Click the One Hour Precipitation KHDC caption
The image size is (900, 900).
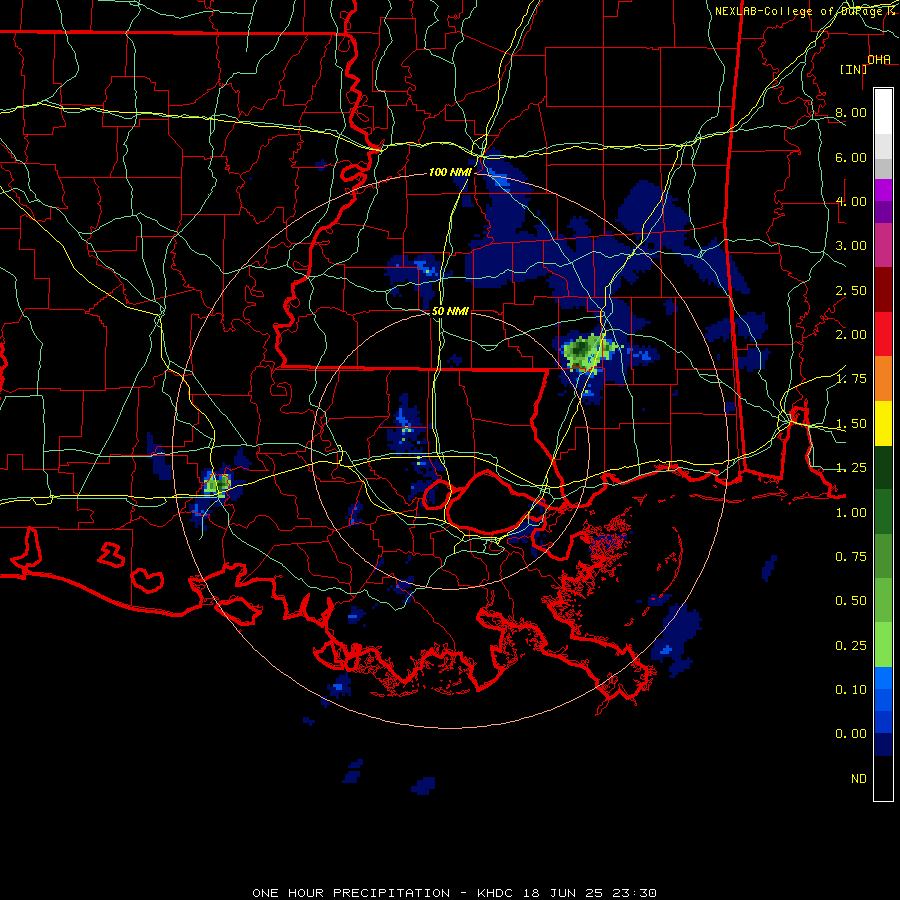[454, 893]
